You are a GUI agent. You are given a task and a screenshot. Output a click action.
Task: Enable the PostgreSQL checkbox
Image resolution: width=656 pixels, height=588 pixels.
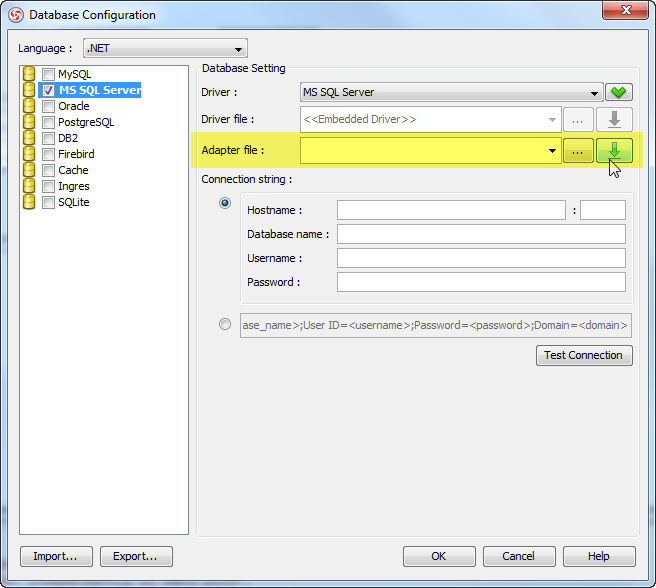click(x=48, y=122)
